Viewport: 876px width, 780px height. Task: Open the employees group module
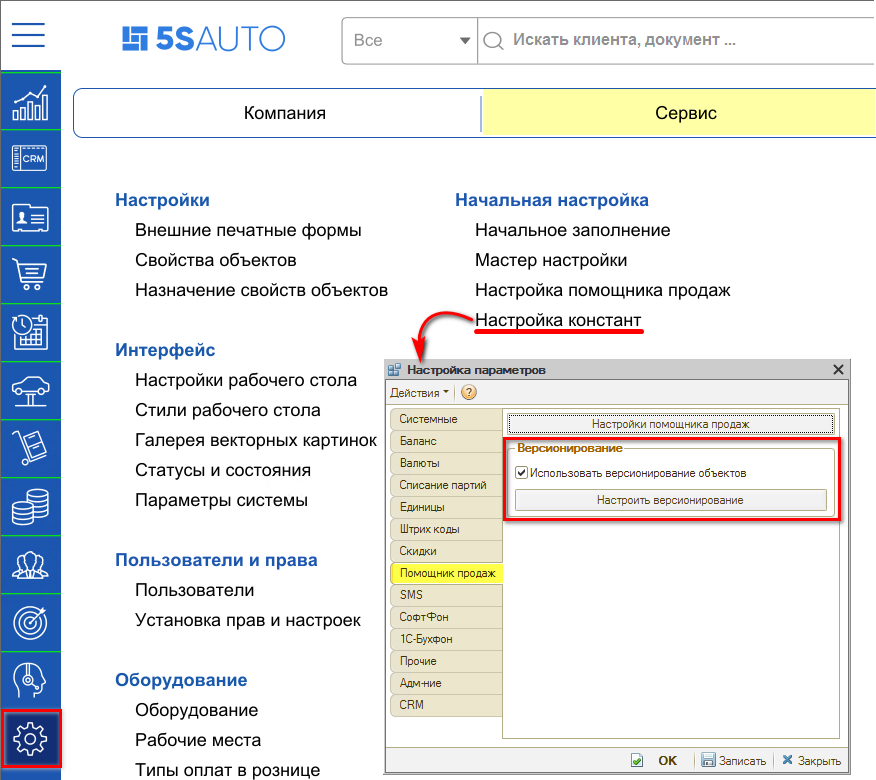click(30, 564)
